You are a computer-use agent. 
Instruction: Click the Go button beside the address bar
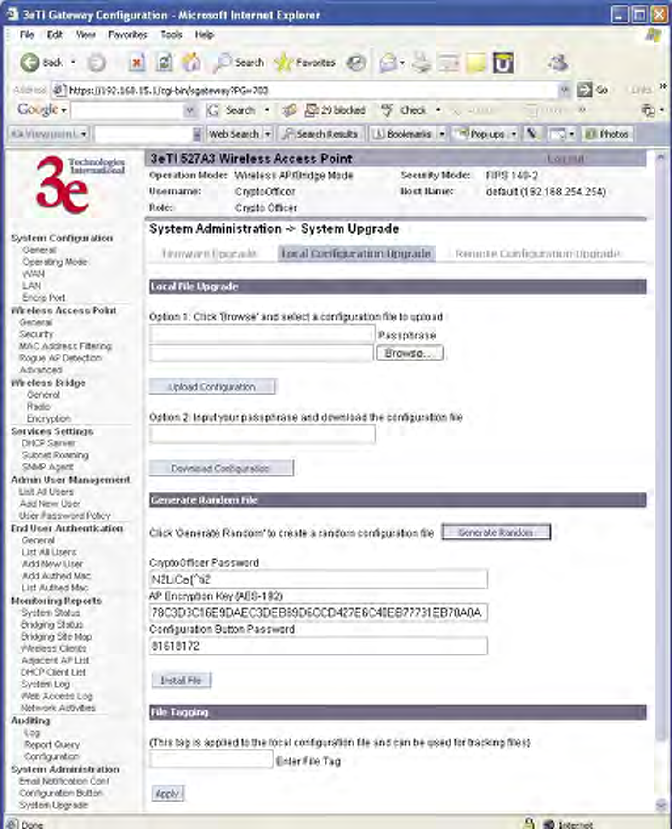(592, 90)
